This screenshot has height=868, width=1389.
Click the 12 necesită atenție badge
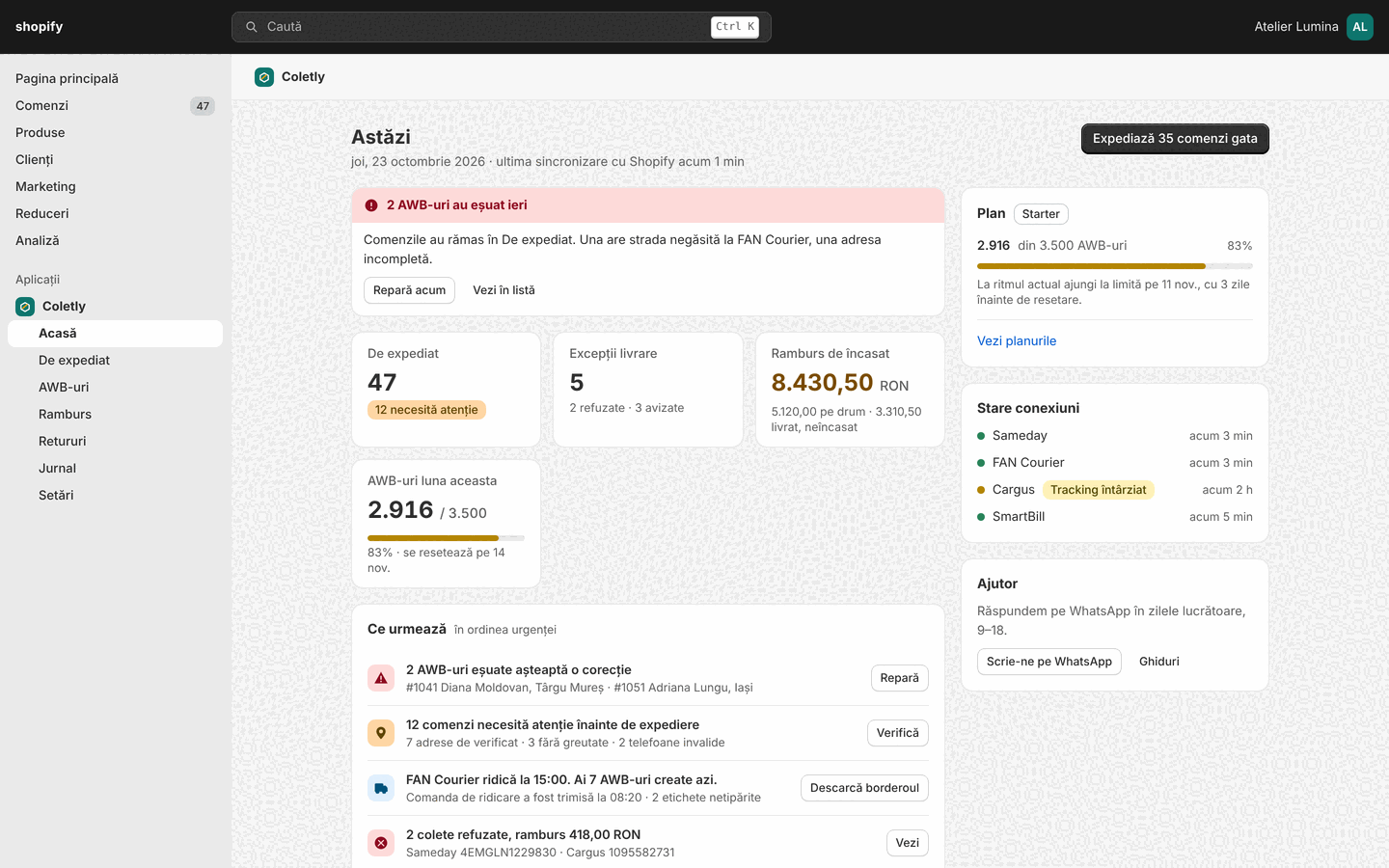pyautogui.click(x=426, y=410)
